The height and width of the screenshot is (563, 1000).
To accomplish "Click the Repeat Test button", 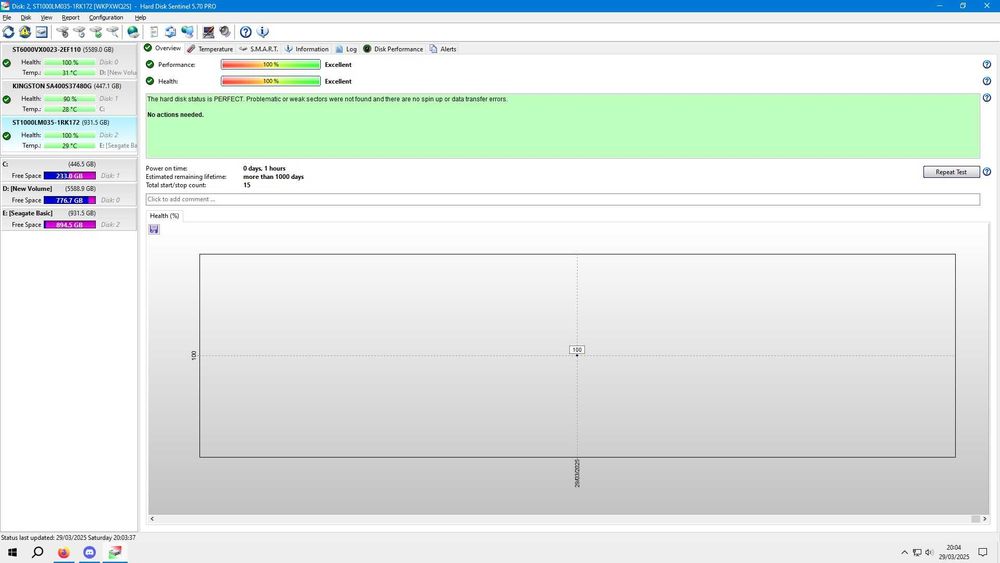I will (x=951, y=172).
